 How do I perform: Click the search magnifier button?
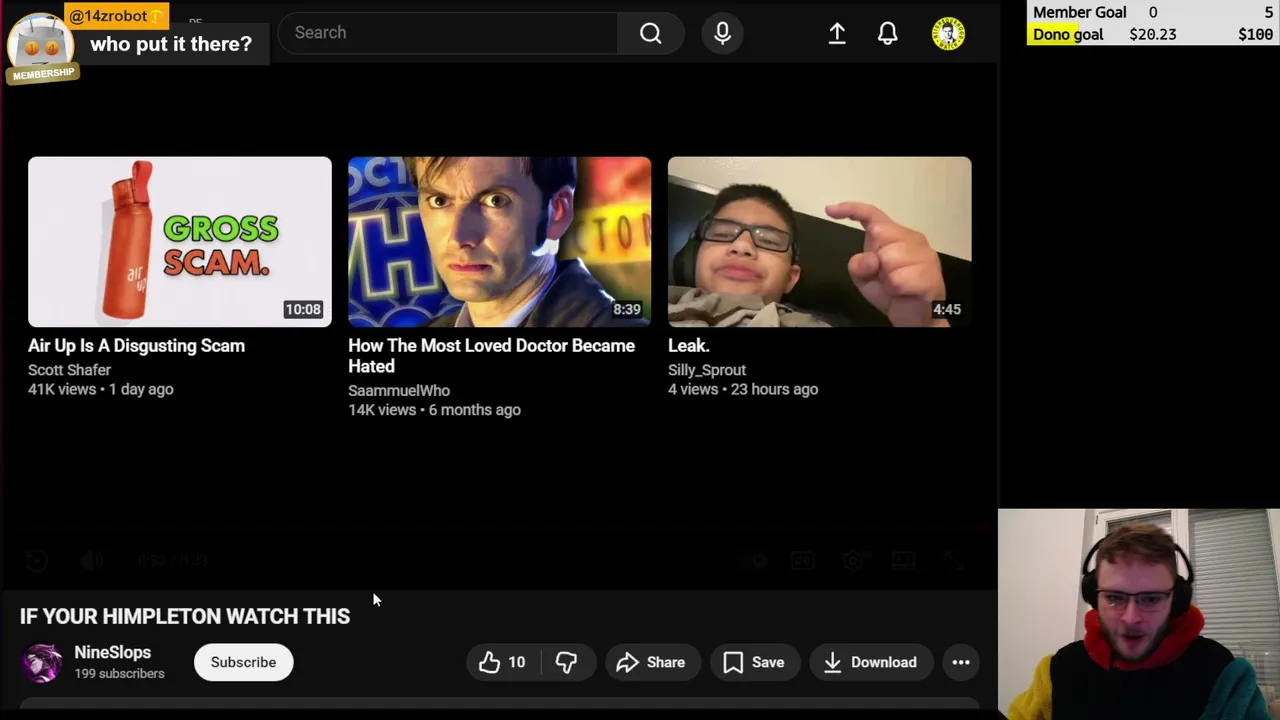coord(650,33)
